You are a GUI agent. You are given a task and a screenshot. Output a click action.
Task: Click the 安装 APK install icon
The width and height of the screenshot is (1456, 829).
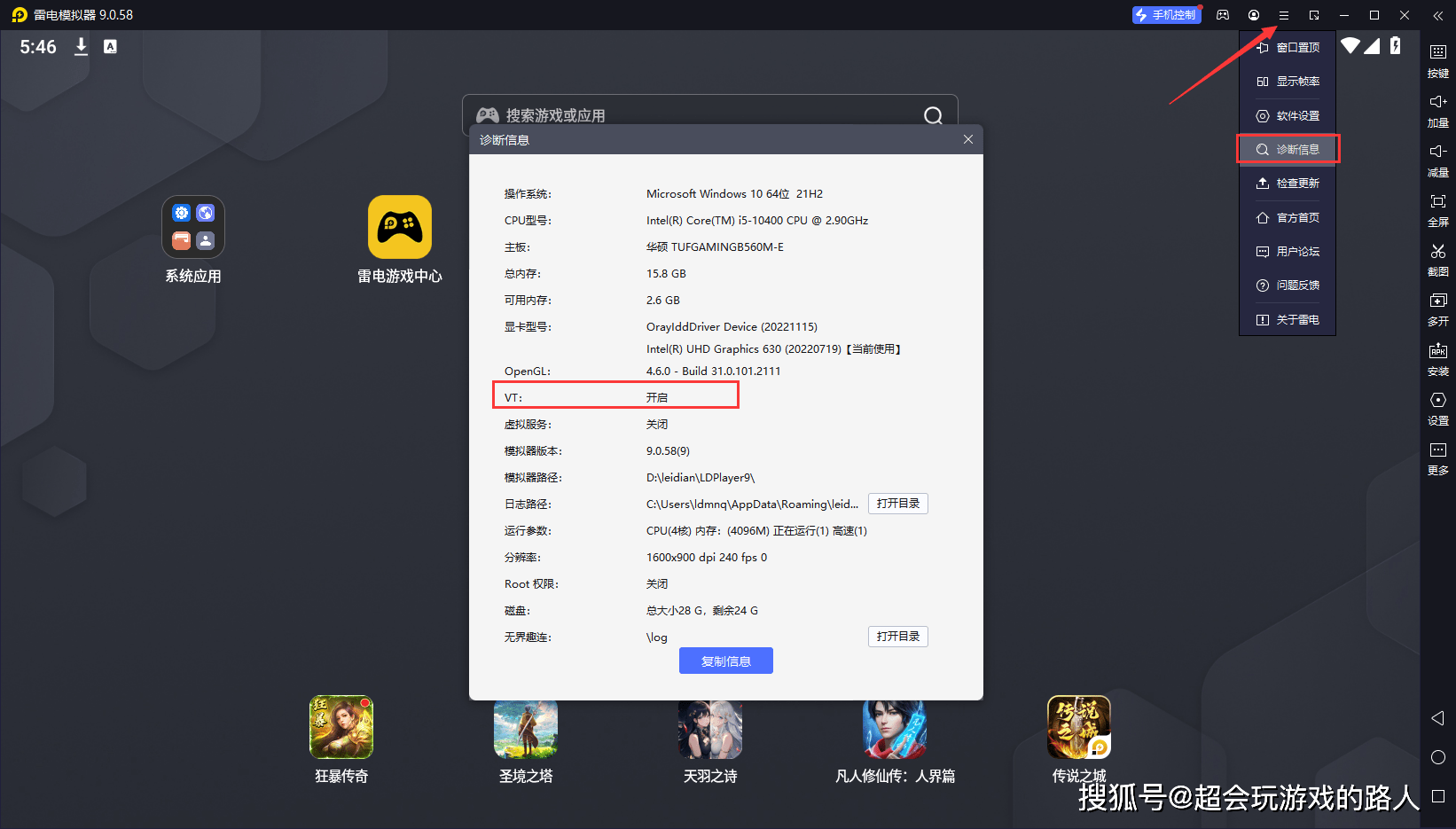(x=1438, y=359)
